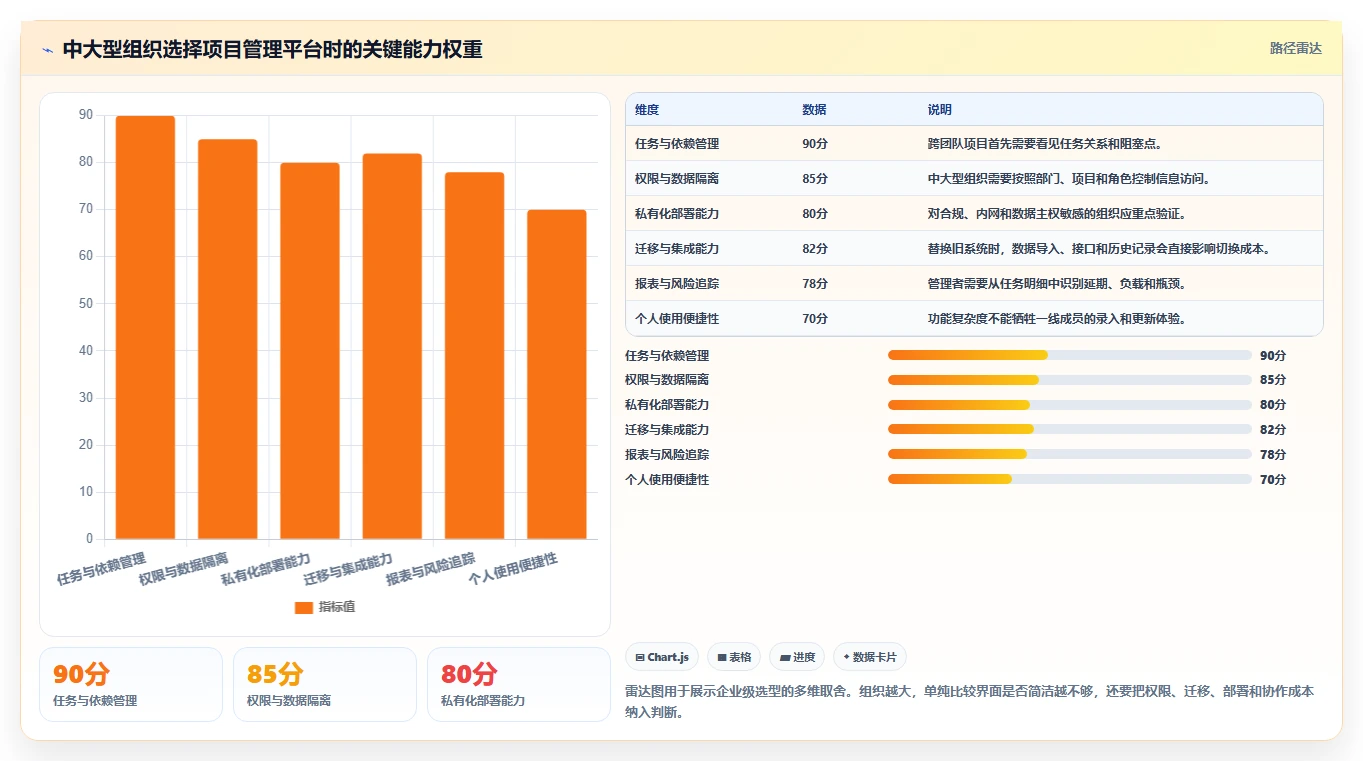The height and width of the screenshot is (761, 1363).
Task: Click the 说明 table column header
Action: point(940,110)
